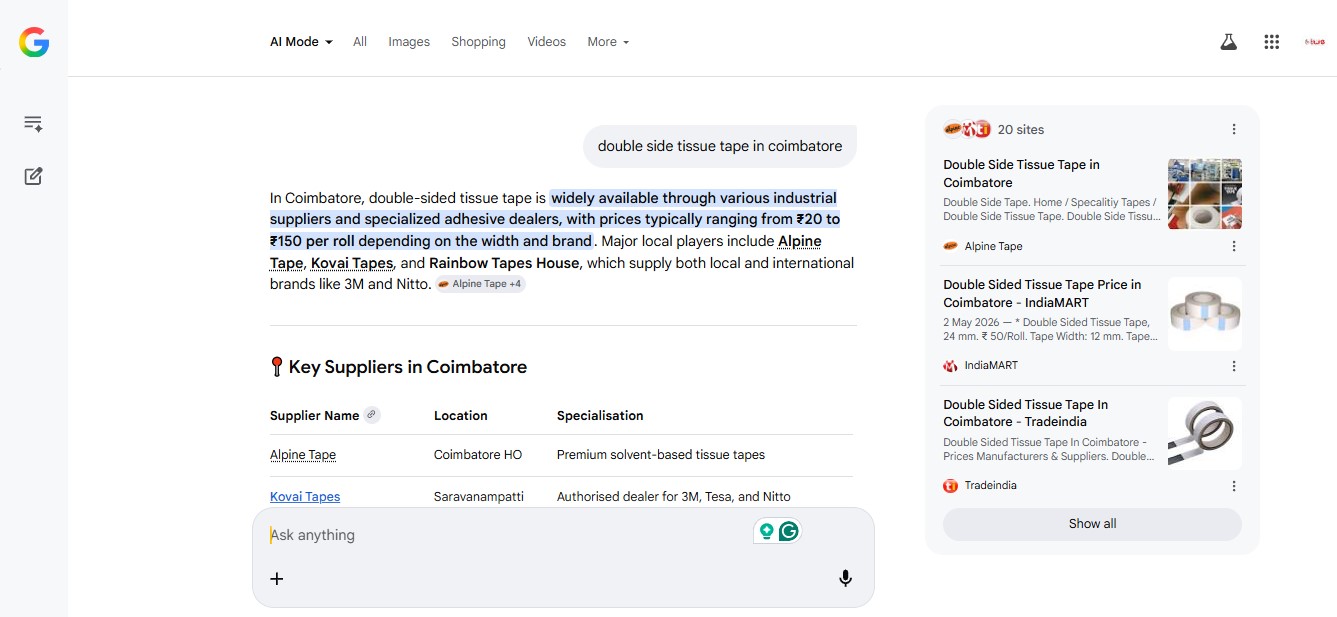Click the '20 sites' label
Viewport: 1337px width, 617px height.
coord(1021,129)
